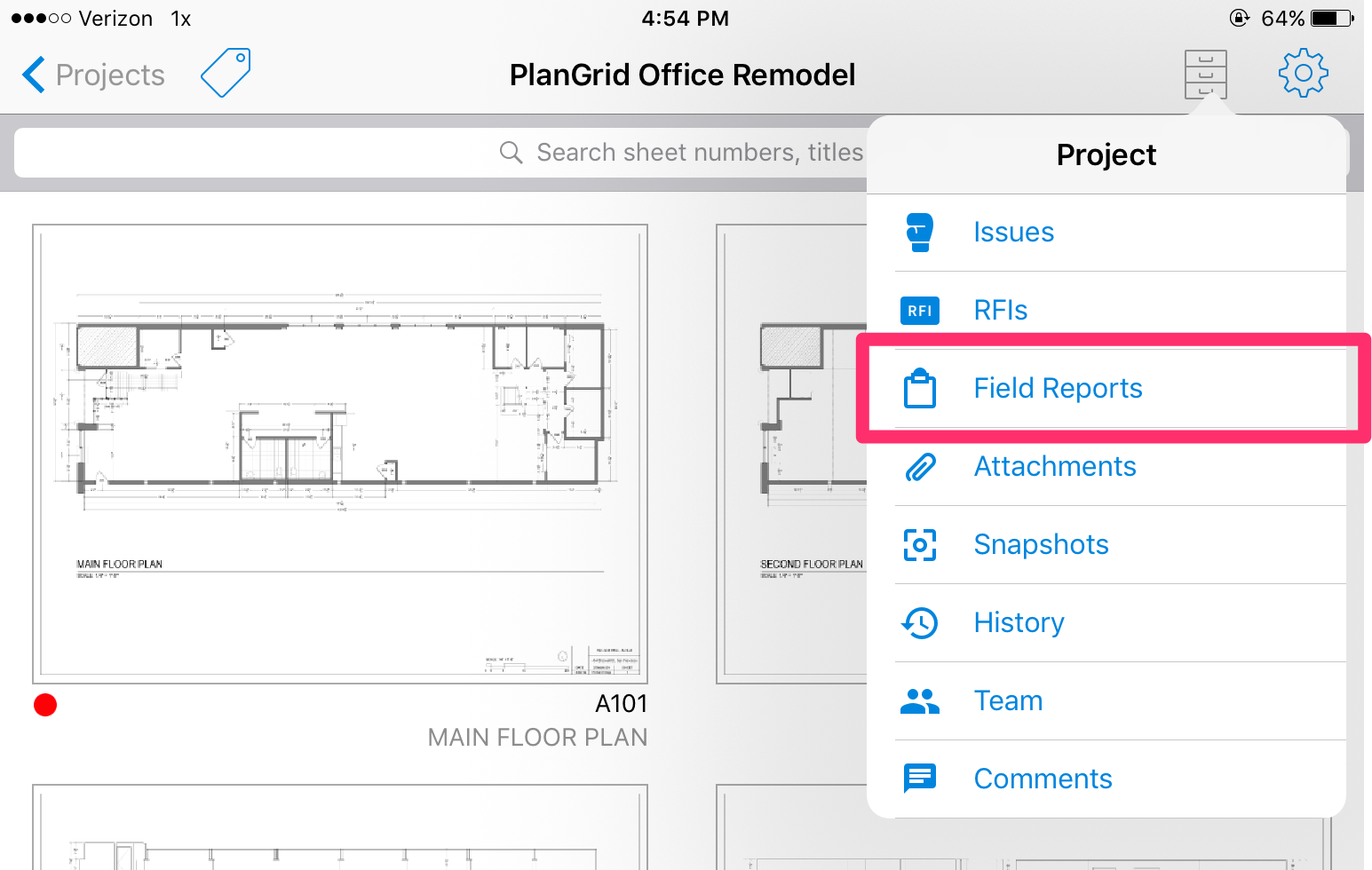
Task: Open the second floor plan sheet thumbnail
Action: click(791, 454)
